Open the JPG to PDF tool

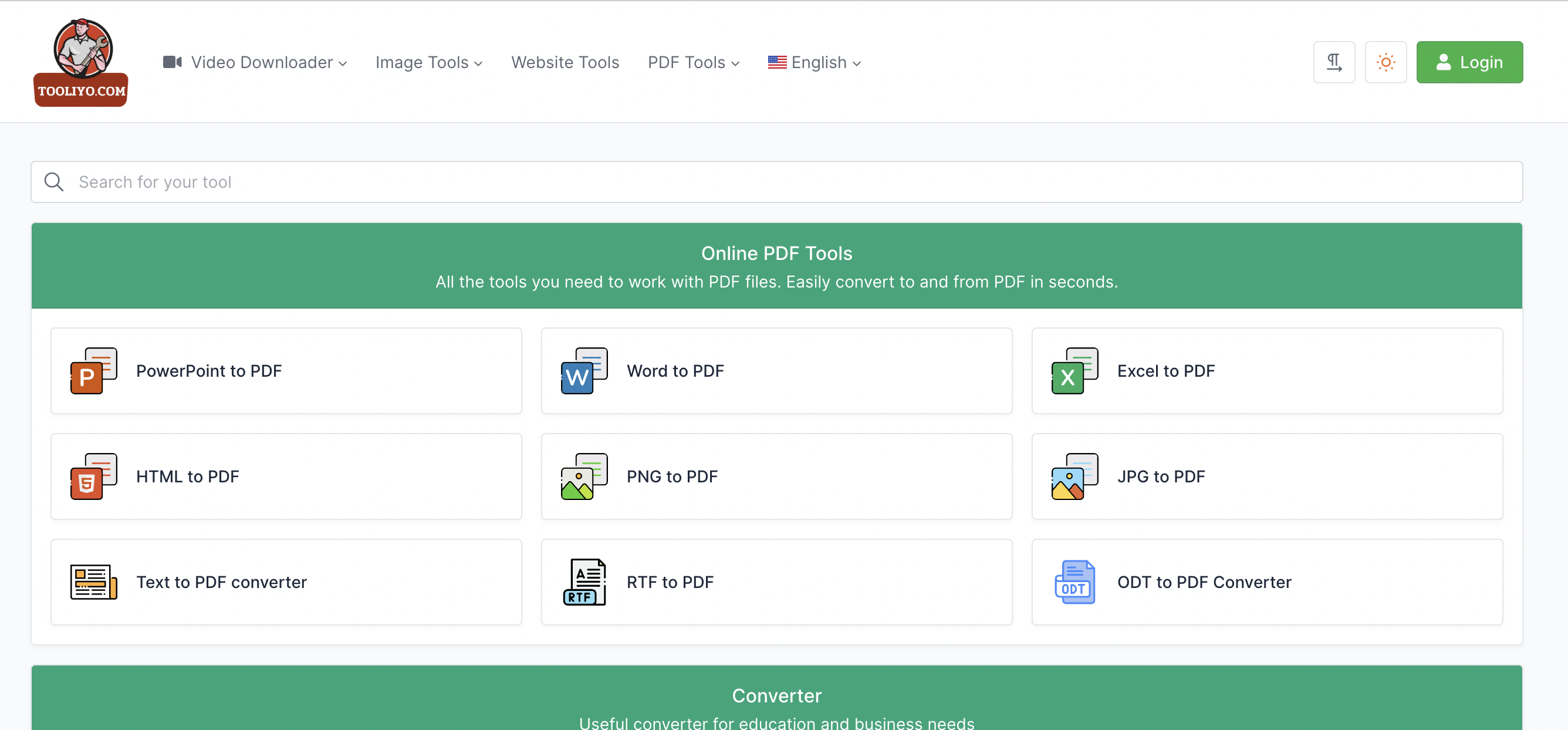(x=1268, y=476)
